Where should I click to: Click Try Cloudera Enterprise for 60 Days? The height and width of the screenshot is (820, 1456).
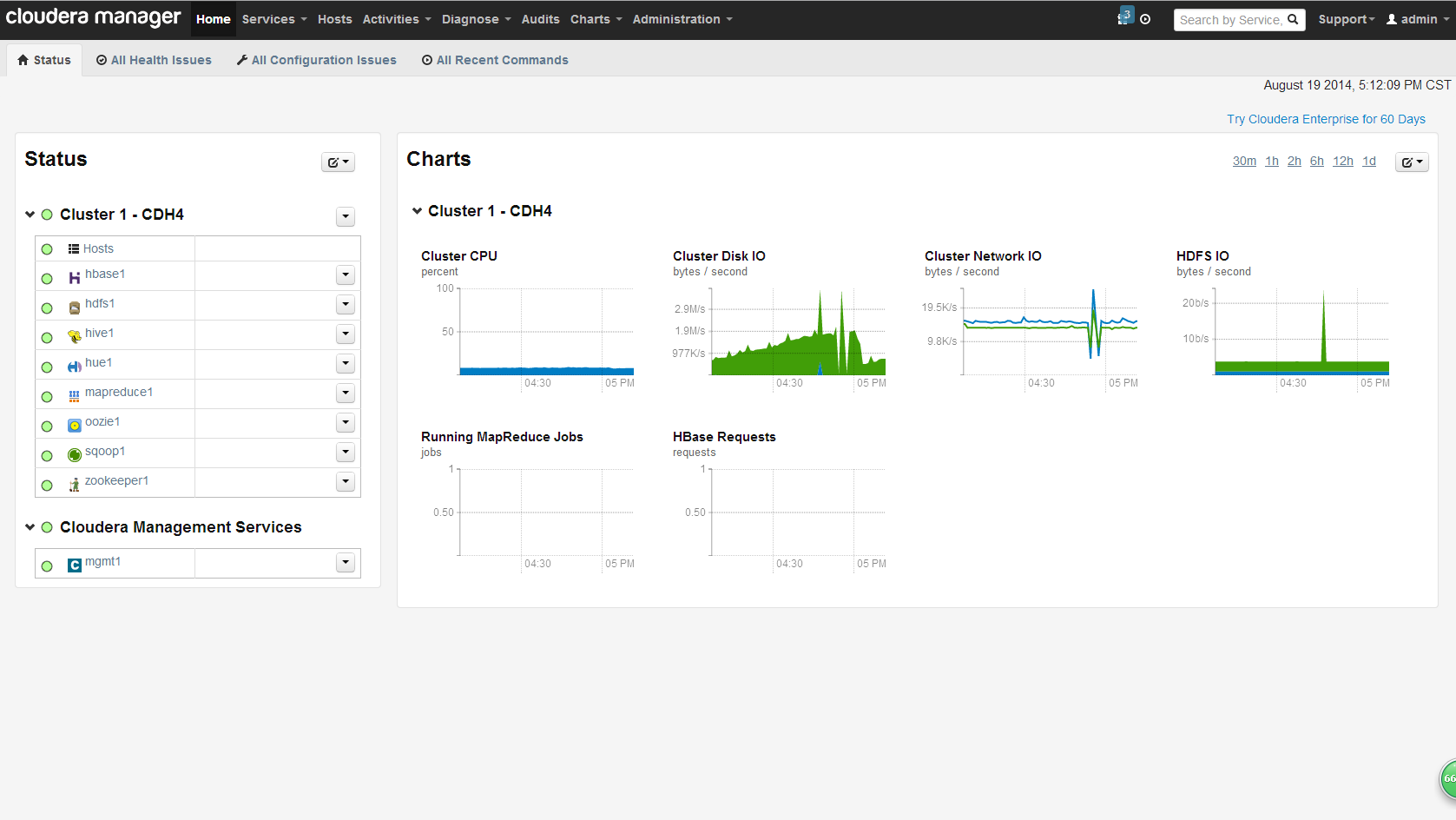[x=1326, y=119]
